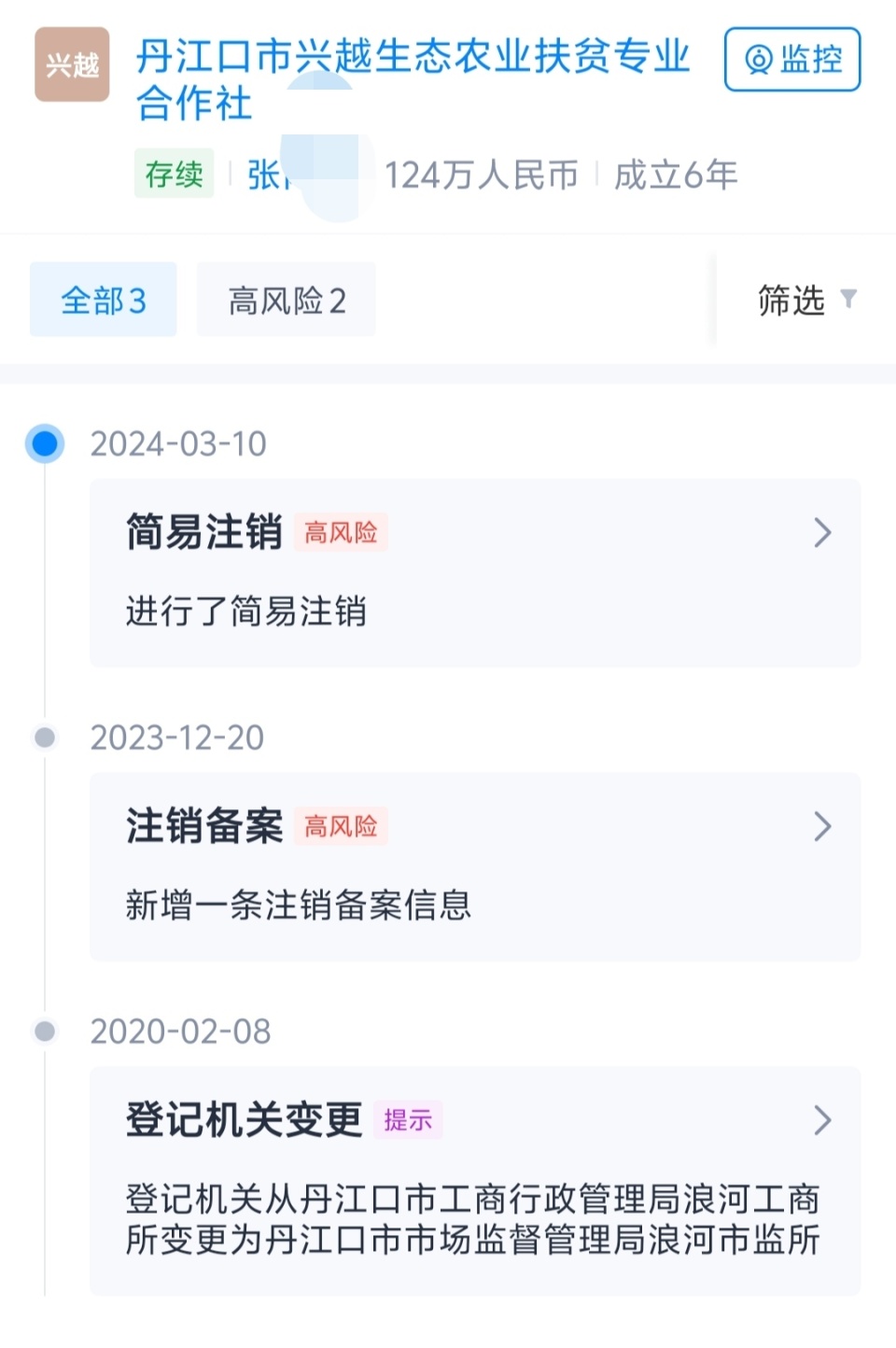Tap the 兴越 company logo thumbnail

click(x=72, y=64)
